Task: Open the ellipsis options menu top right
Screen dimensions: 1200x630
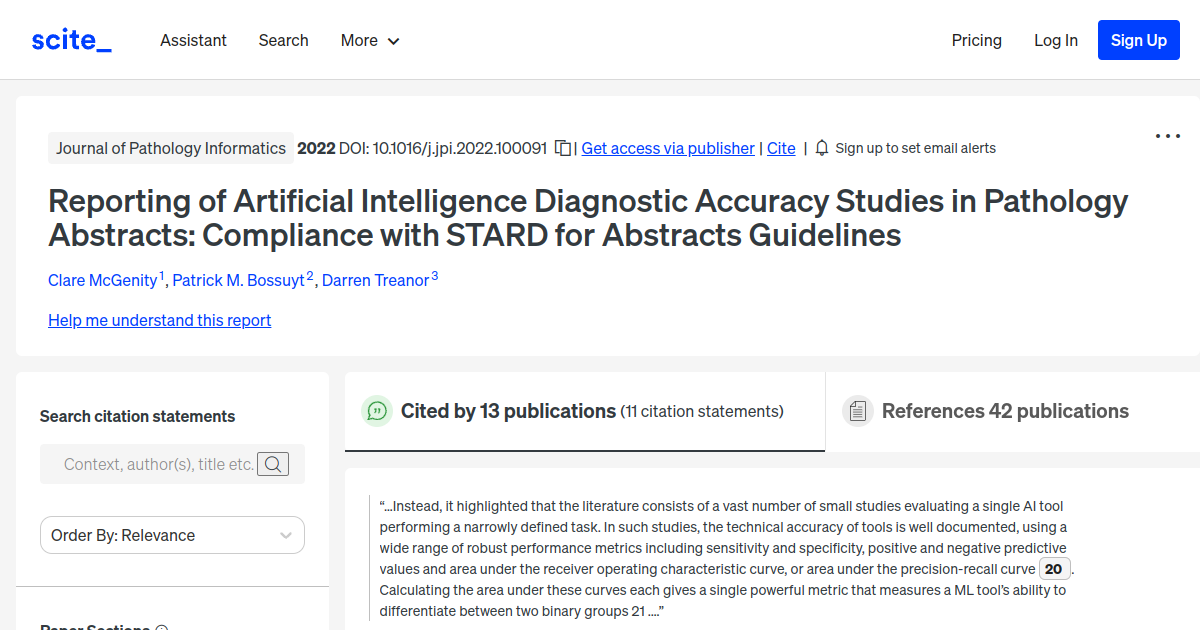Action: (1167, 135)
